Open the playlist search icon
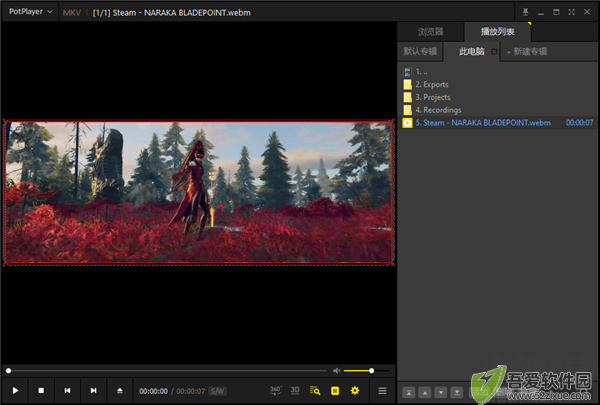The height and width of the screenshot is (405, 600). coord(315,390)
